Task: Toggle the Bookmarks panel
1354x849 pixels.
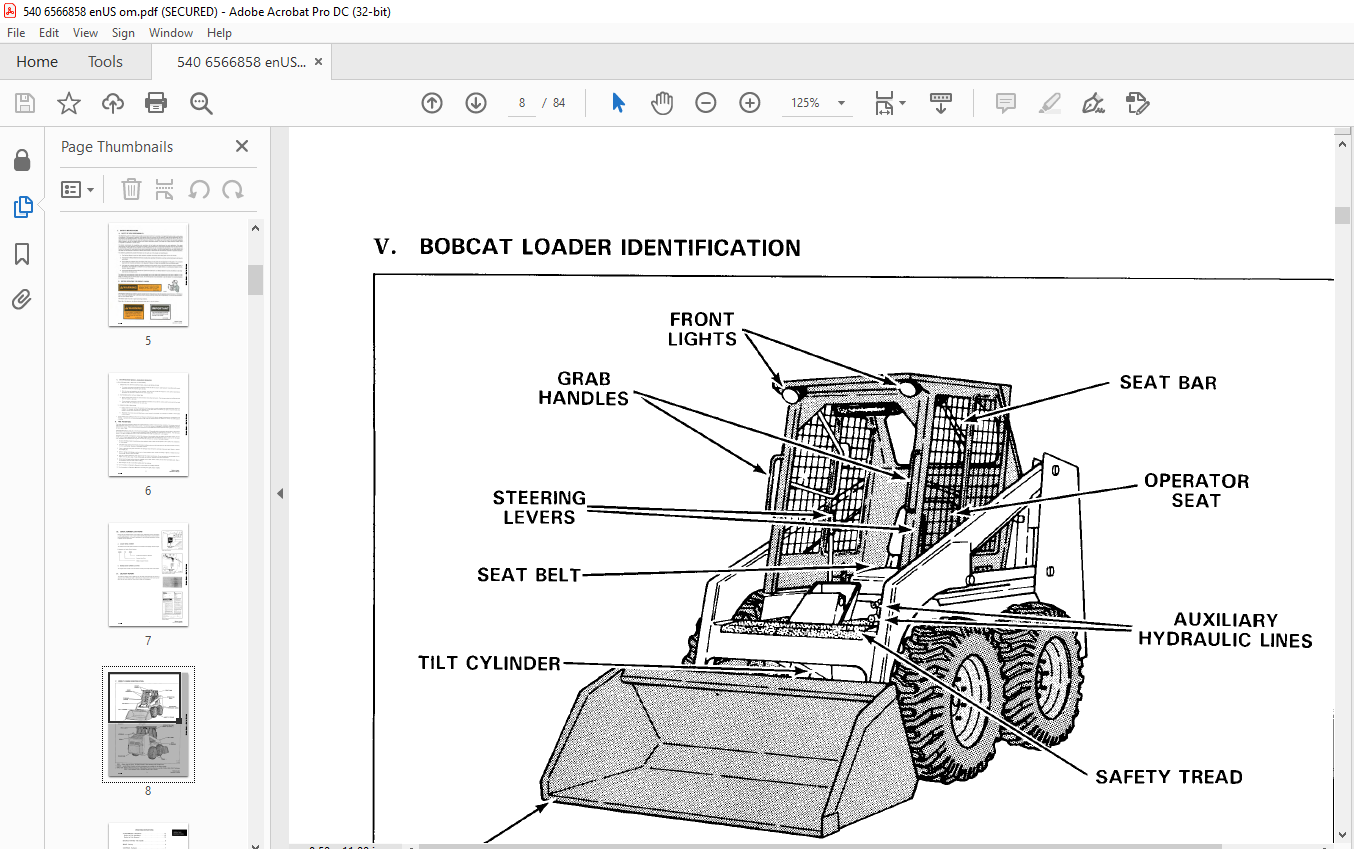Action: tap(22, 254)
